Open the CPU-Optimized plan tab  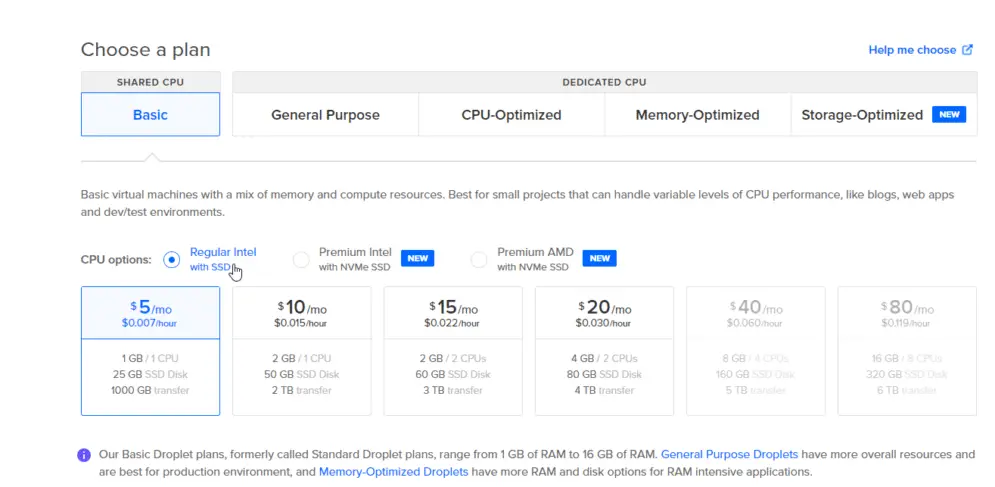[x=511, y=115]
